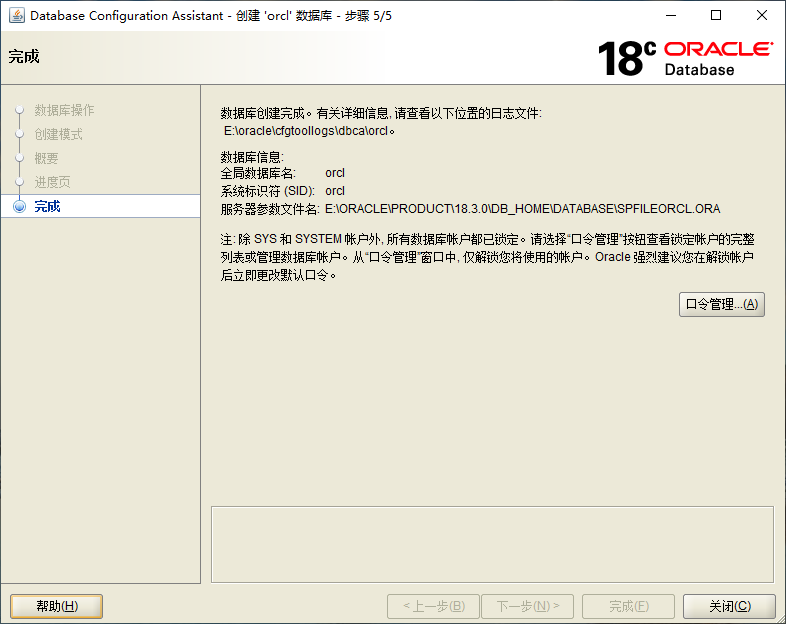
Task: Click the 全局数据库名 value orcl
Action: point(335,173)
